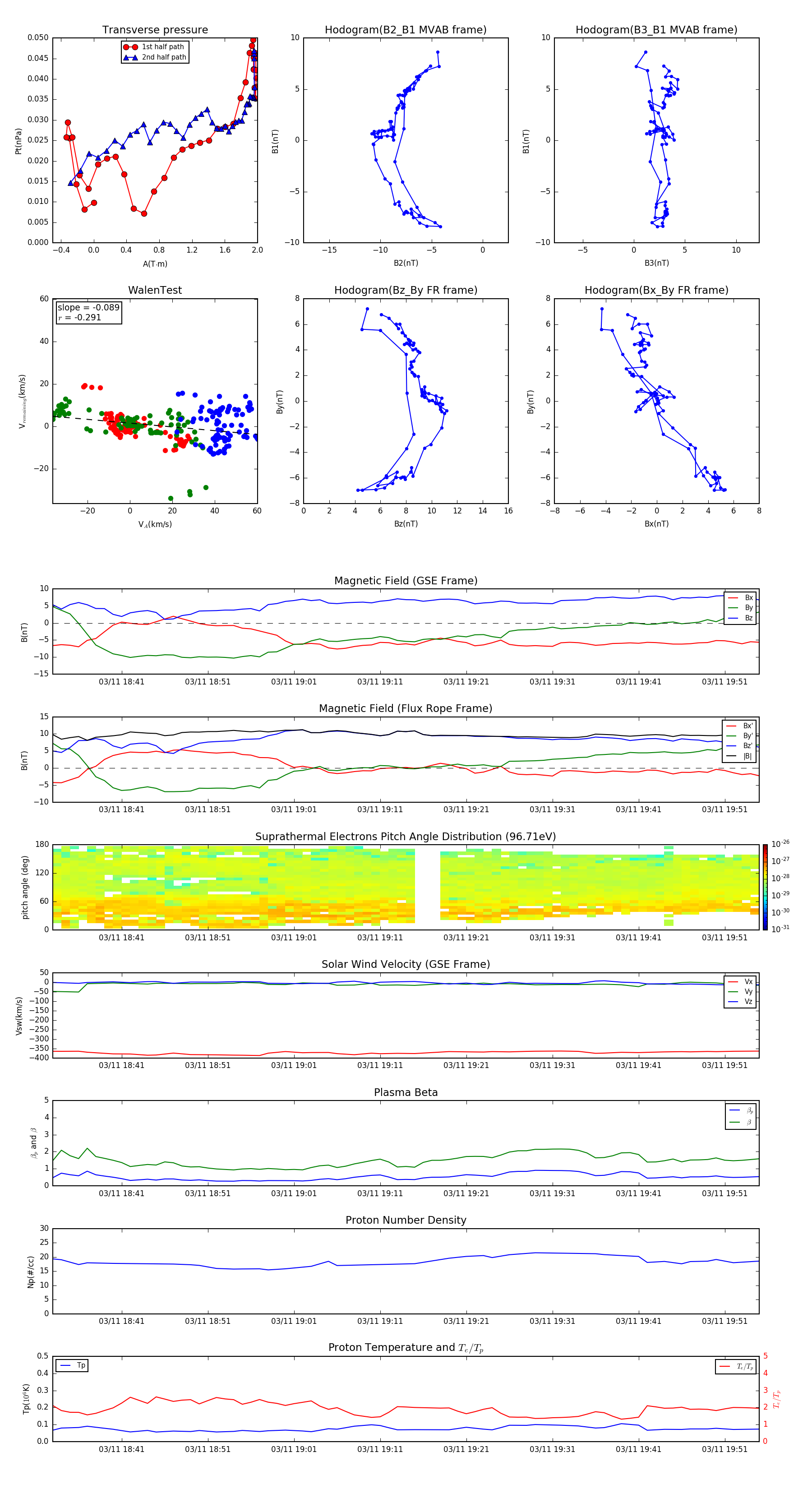Click the 'V_A(km/s)' x-axis label
The width and height of the screenshot is (812, 1489).
[x=155, y=524]
